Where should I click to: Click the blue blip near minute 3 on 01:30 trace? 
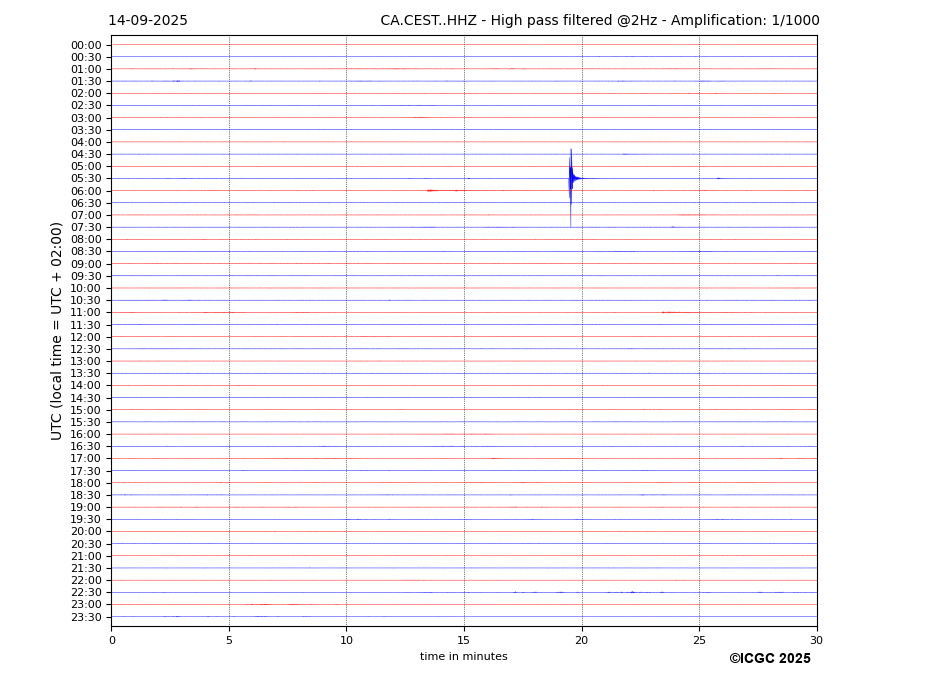[x=177, y=81]
